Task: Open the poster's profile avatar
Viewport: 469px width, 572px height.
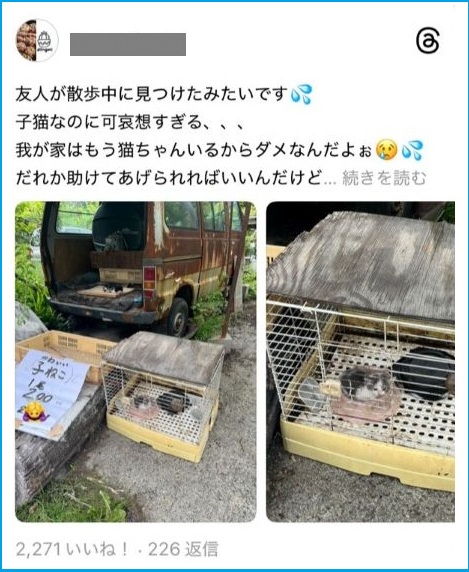Action: 37,40
